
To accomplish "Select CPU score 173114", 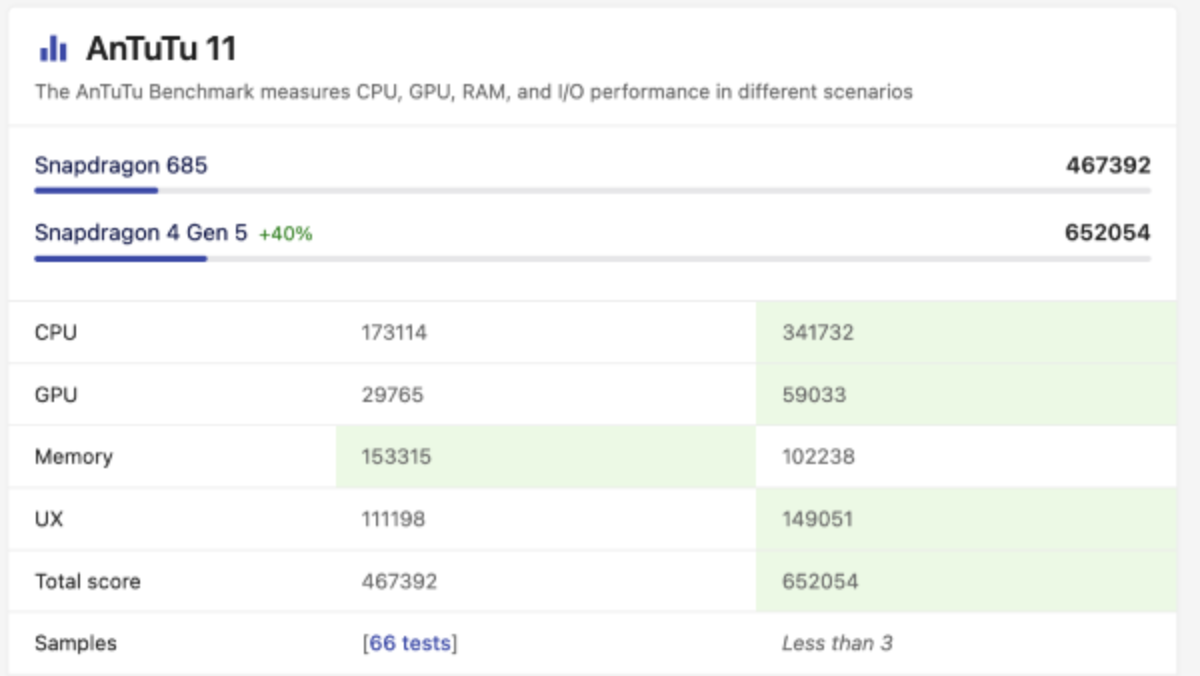I will click(x=394, y=332).
